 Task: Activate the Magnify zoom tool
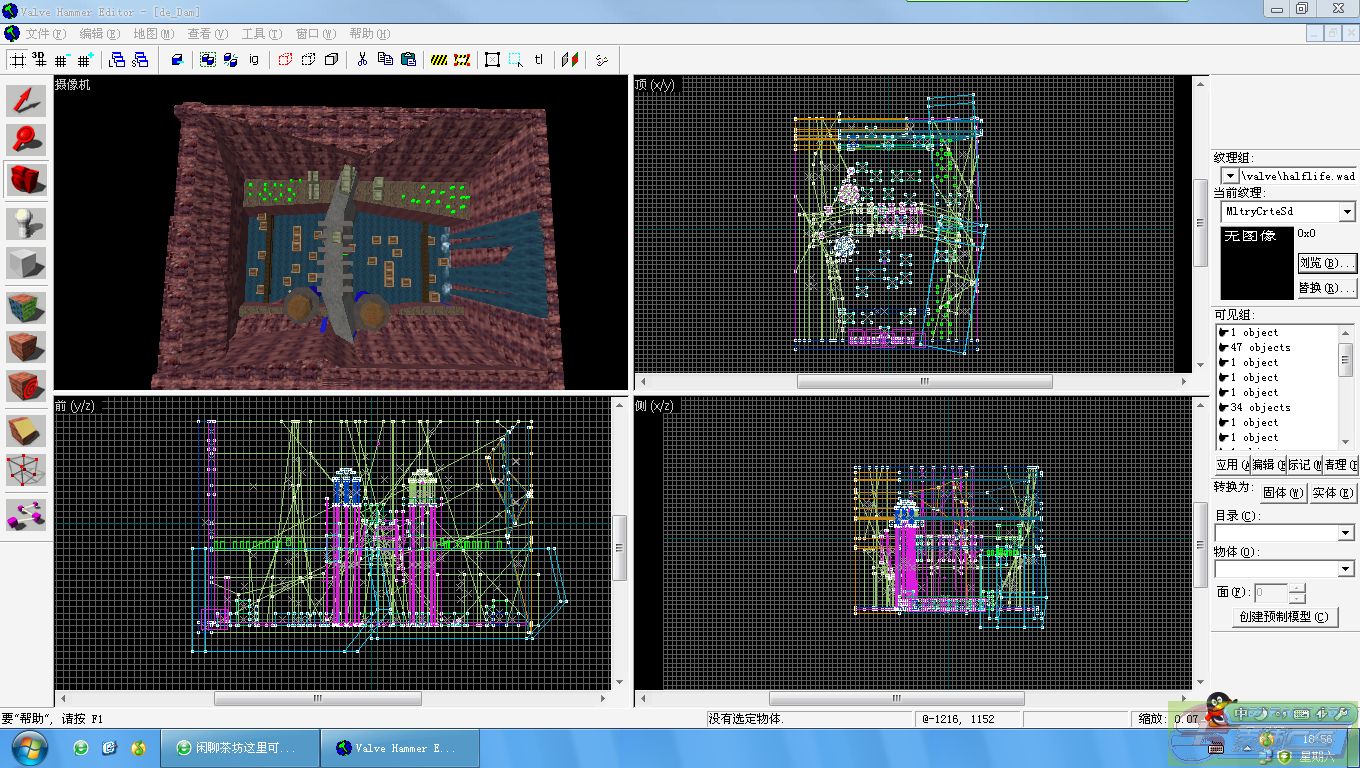(27, 140)
